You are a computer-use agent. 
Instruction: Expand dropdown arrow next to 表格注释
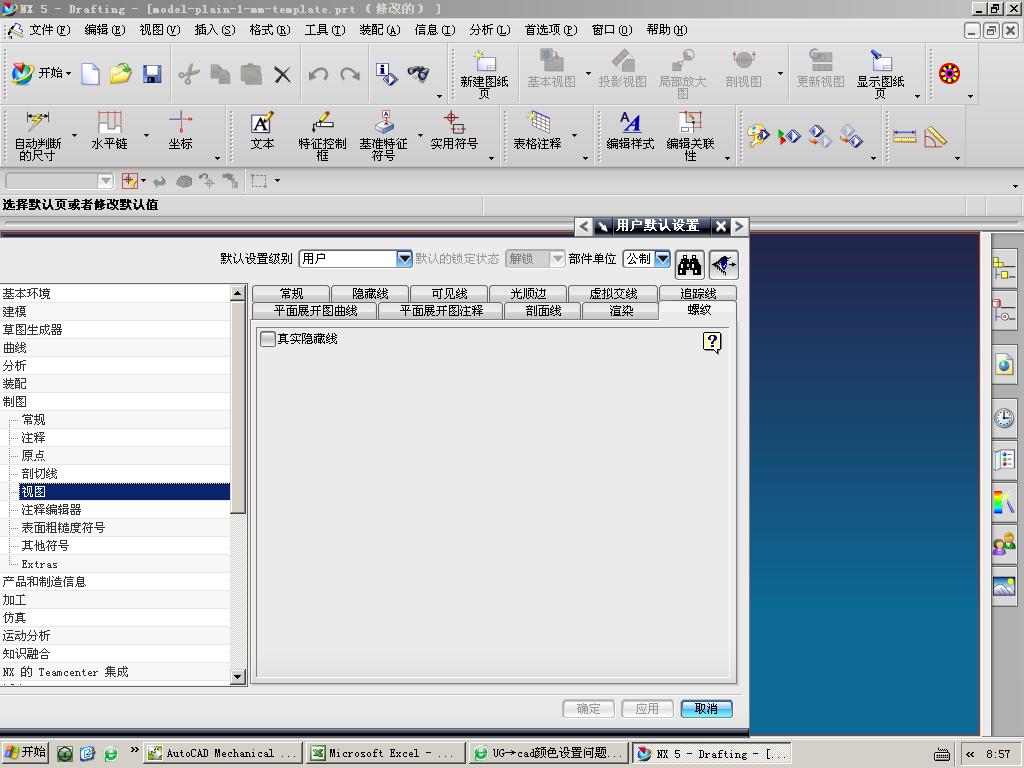coord(575,136)
